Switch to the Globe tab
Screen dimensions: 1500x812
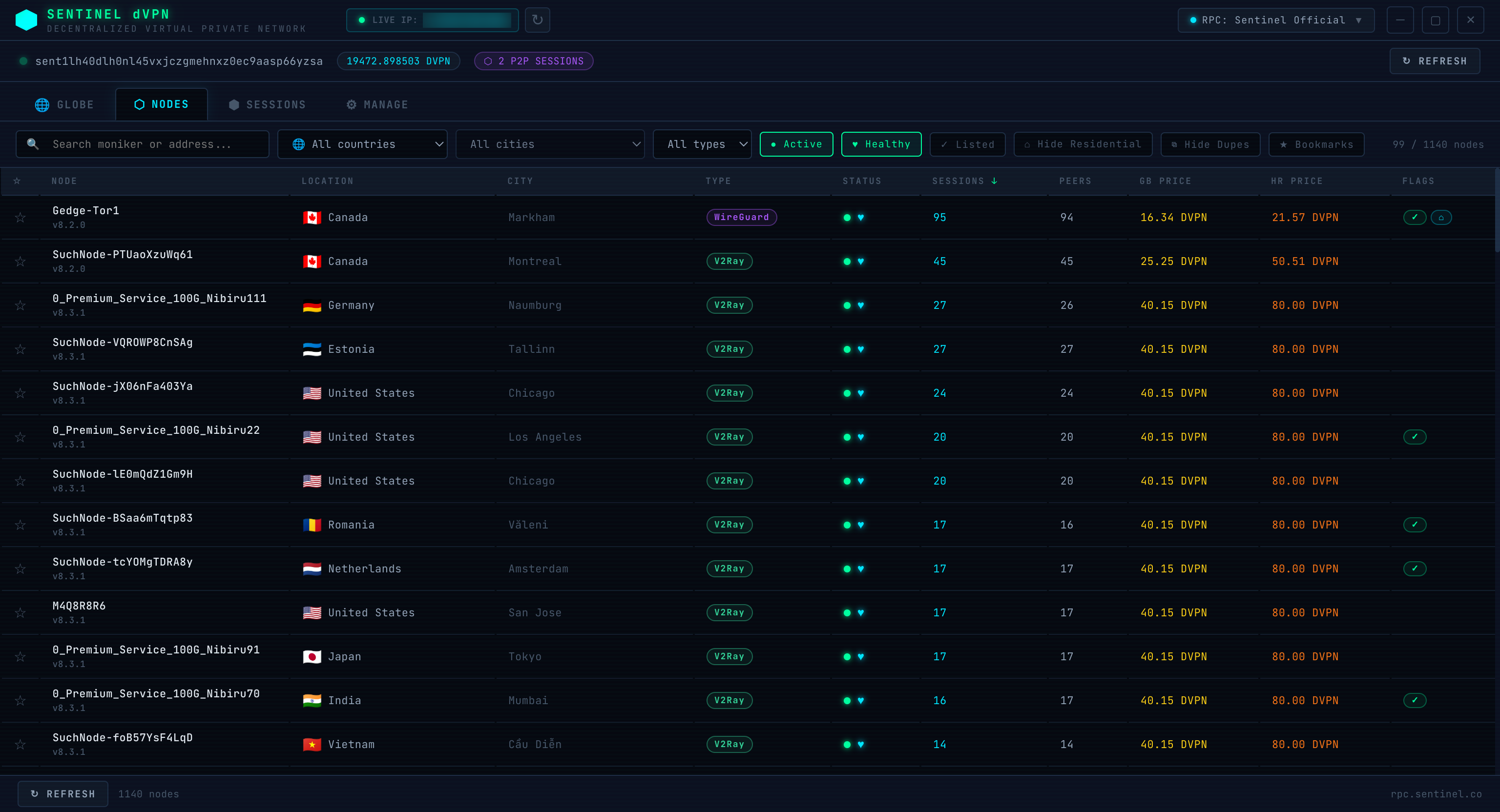coord(64,105)
